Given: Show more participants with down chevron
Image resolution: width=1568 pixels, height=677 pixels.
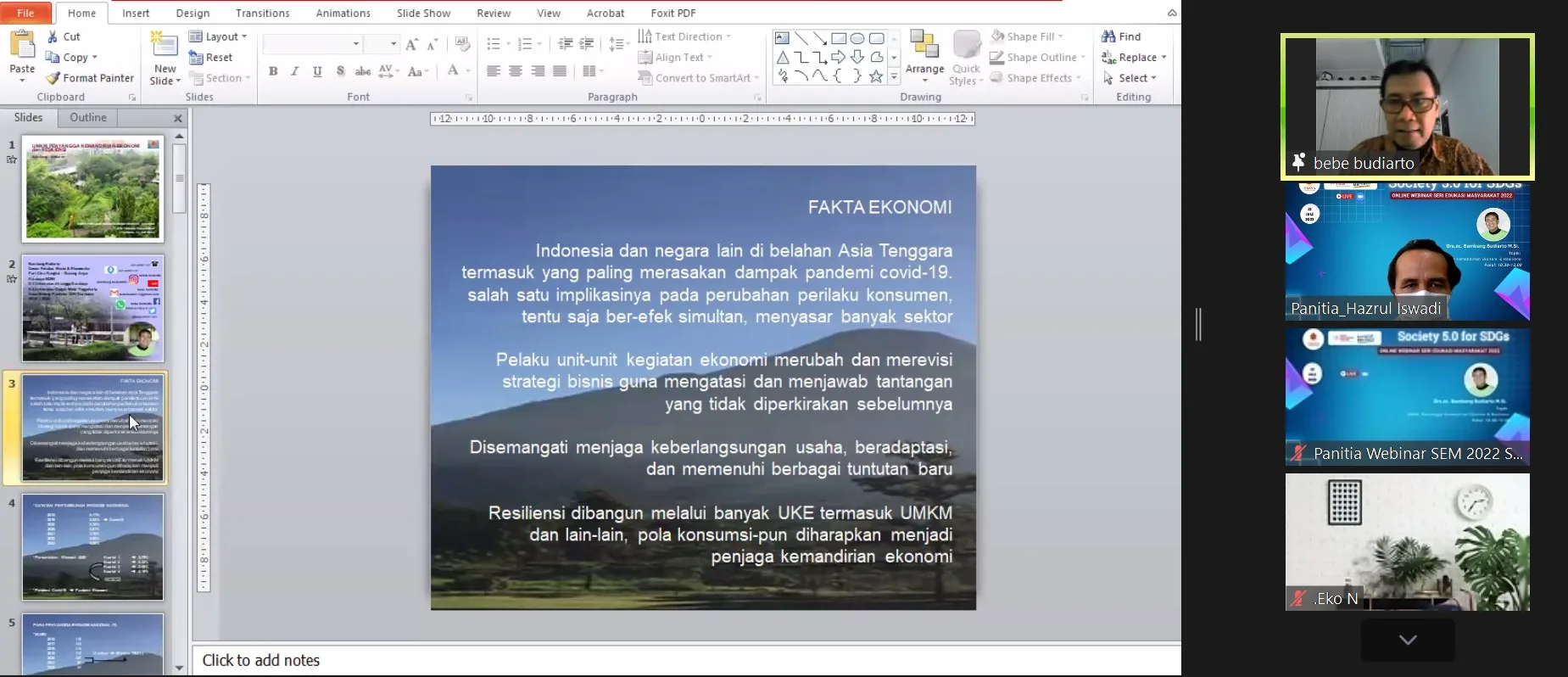Looking at the screenshot, I should tap(1408, 640).
